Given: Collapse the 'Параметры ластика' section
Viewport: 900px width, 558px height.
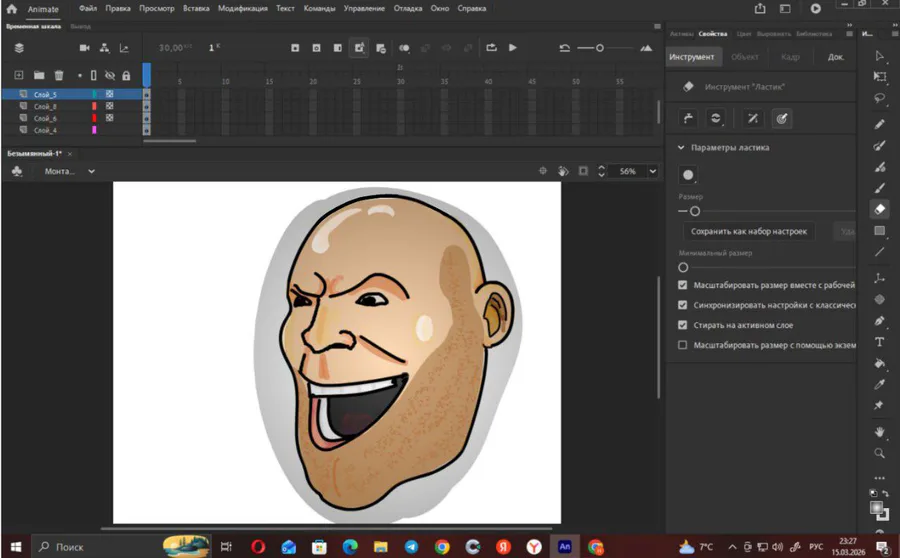Looking at the screenshot, I should [681, 147].
